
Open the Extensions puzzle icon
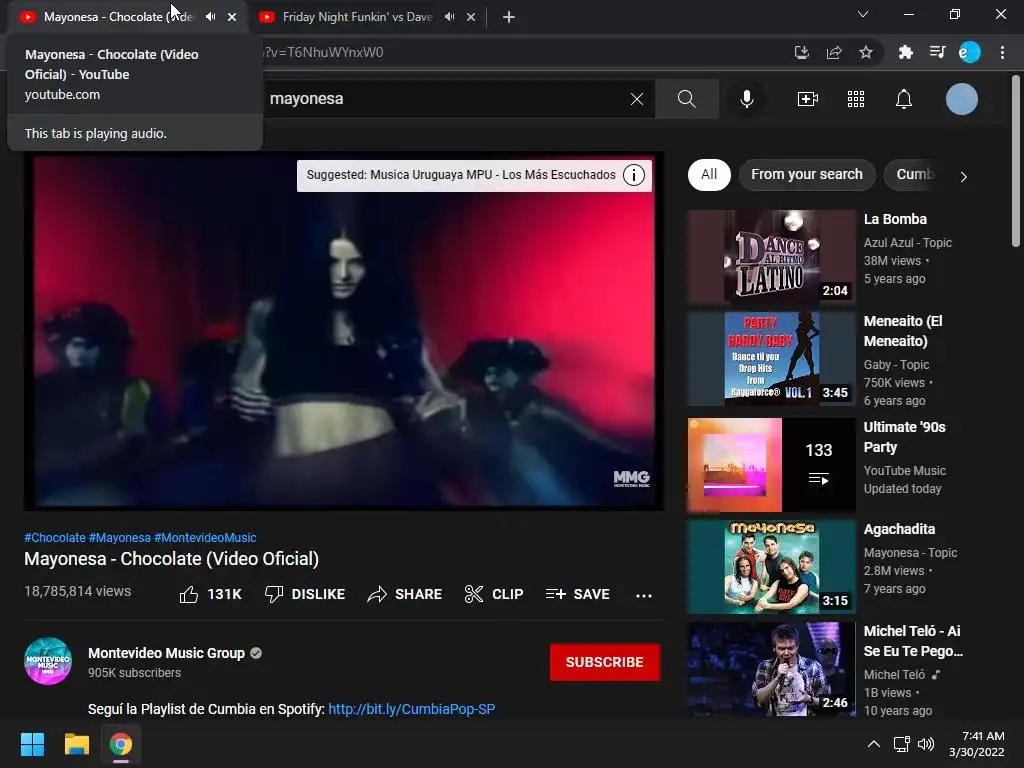point(905,52)
